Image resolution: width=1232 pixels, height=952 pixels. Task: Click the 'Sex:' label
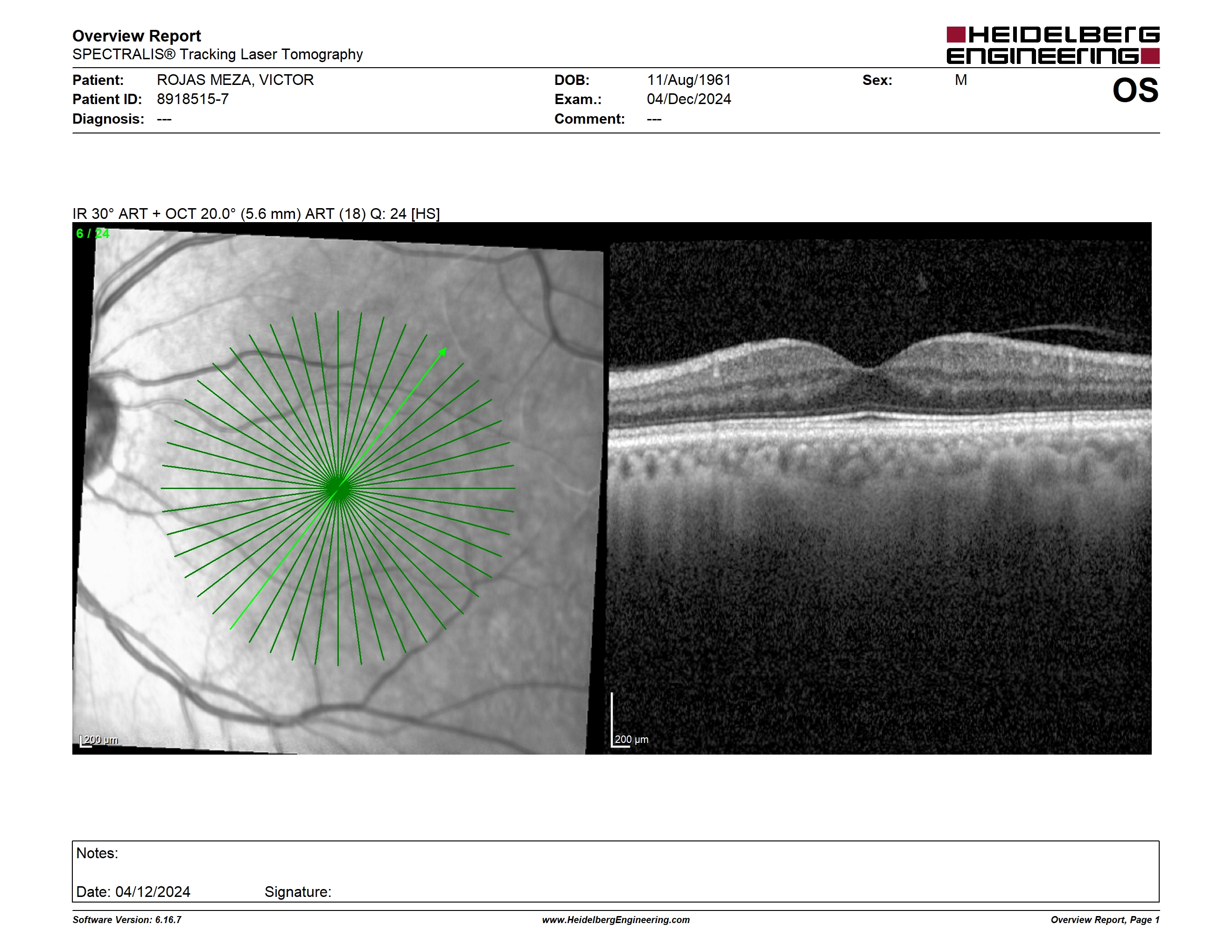tap(877, 80)
